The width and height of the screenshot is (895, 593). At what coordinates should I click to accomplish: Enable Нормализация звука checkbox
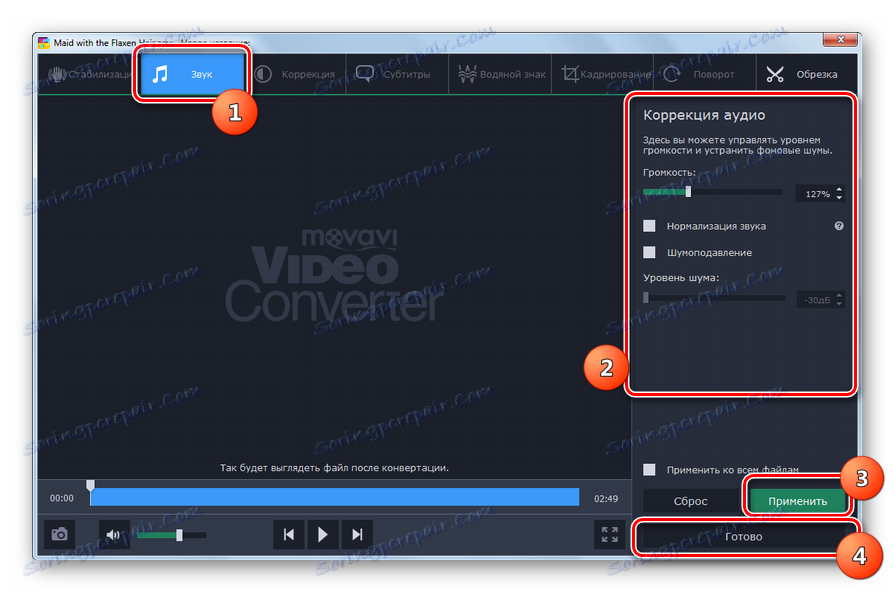point(649,226)
